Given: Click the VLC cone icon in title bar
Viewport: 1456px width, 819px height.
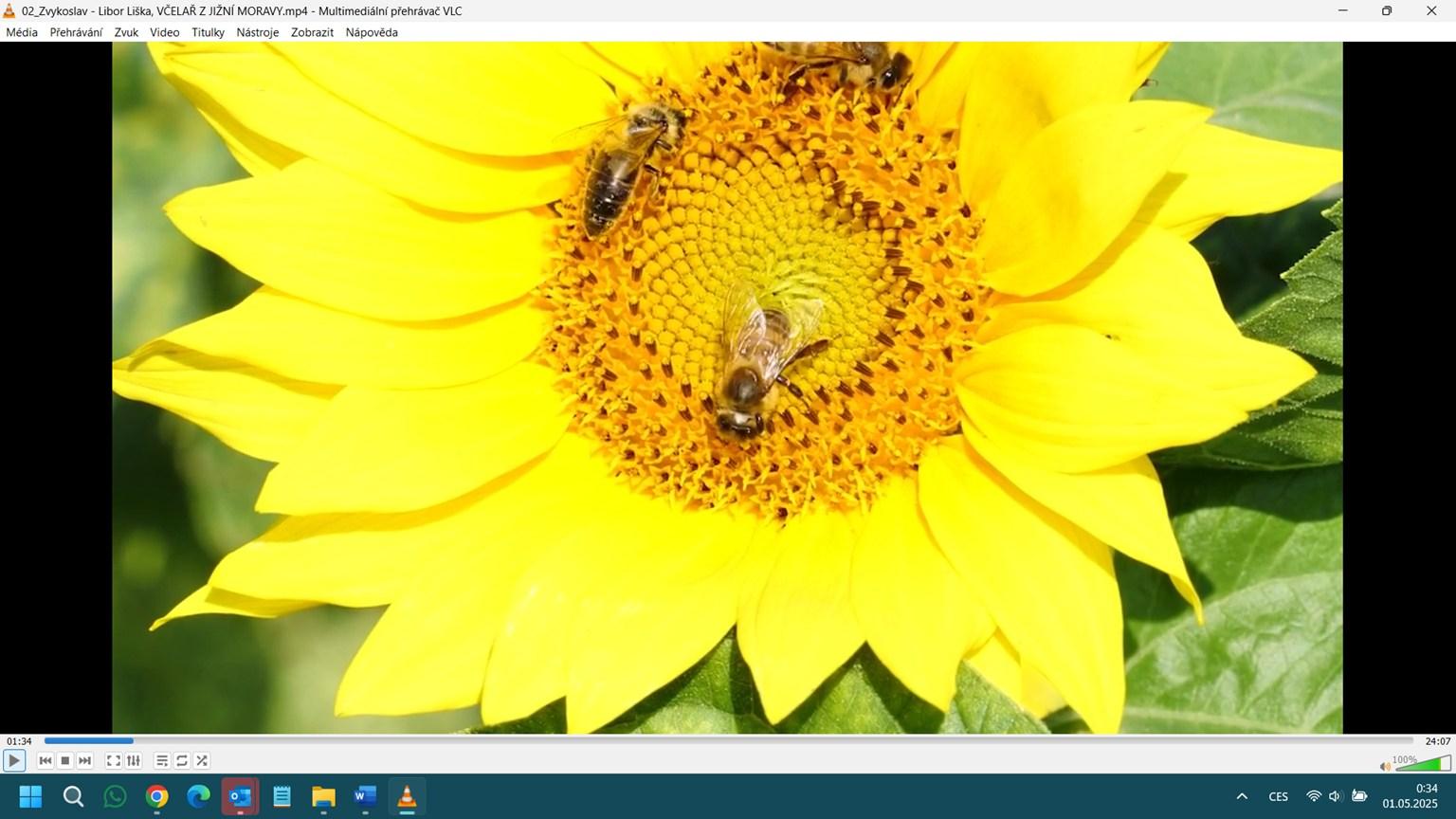Looking at the screenshot, I should [9, 10].
